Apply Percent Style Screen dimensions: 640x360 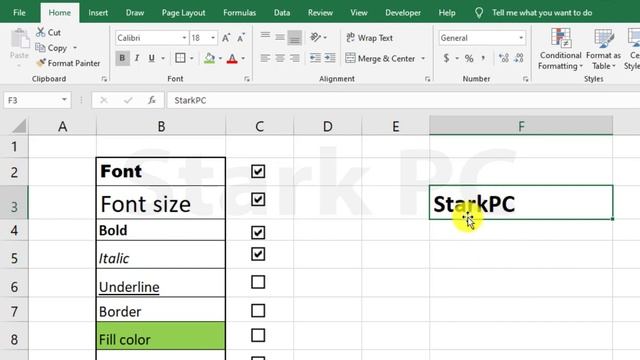469,58
